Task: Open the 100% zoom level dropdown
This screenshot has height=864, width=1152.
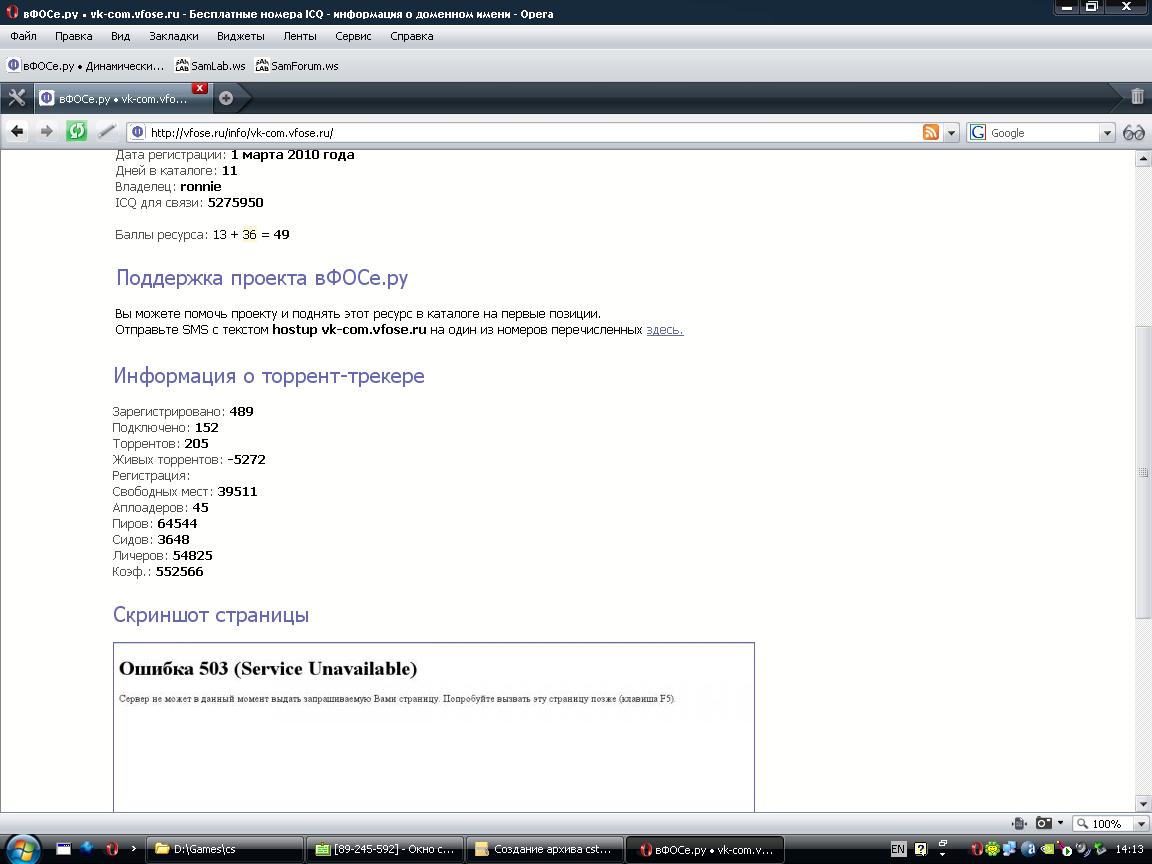Action: (1141, 824)
